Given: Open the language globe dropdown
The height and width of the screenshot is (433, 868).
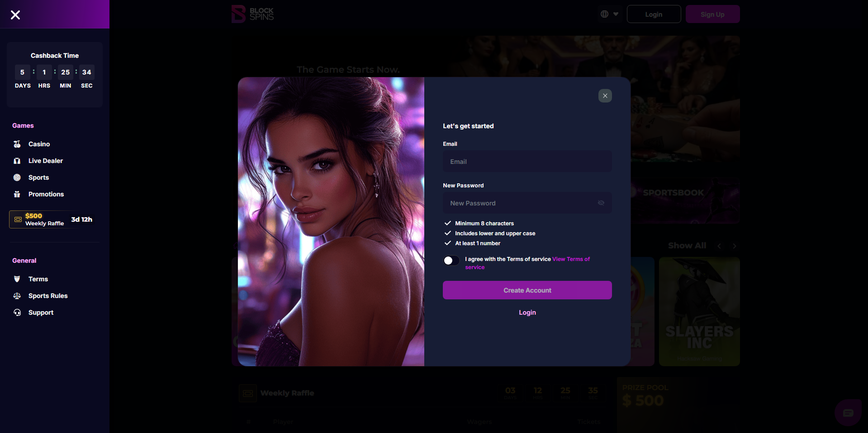Looking at the screenshot, I should point(609,14).
